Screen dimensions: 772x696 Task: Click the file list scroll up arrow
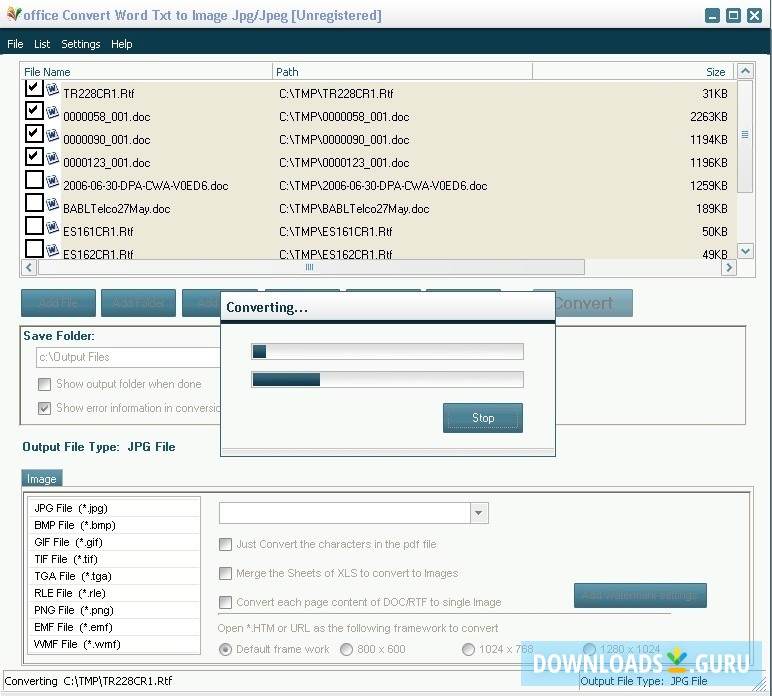pyautogui.click(x=745, y=71)
